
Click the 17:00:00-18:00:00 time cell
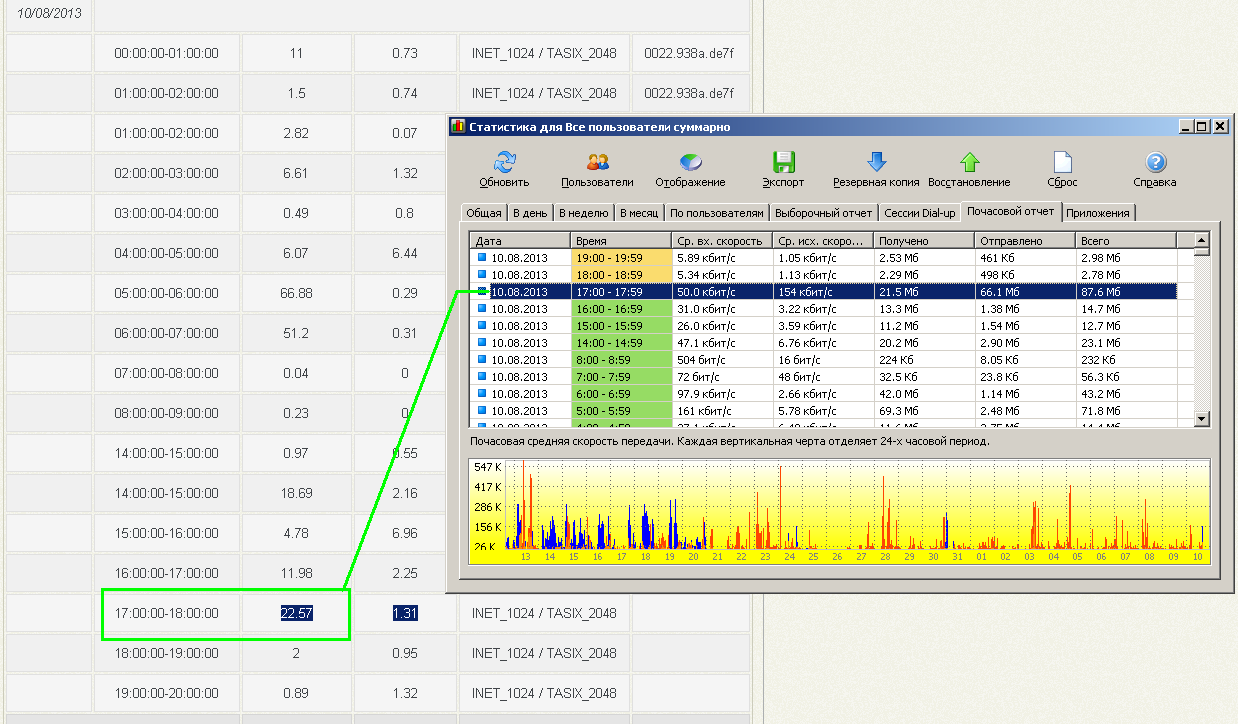click(167, 613)
